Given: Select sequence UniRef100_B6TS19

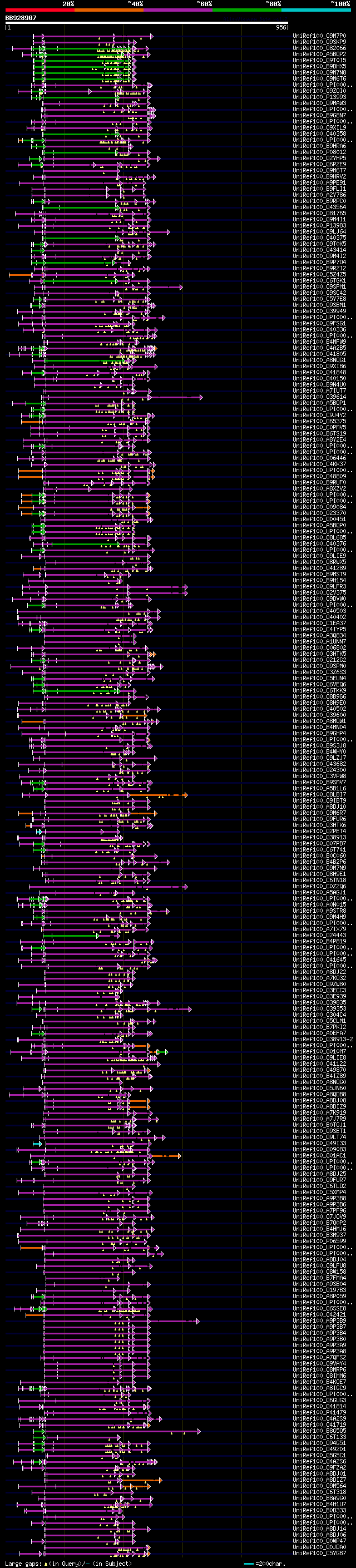Looking at the screenshot, I should point(319,433).
